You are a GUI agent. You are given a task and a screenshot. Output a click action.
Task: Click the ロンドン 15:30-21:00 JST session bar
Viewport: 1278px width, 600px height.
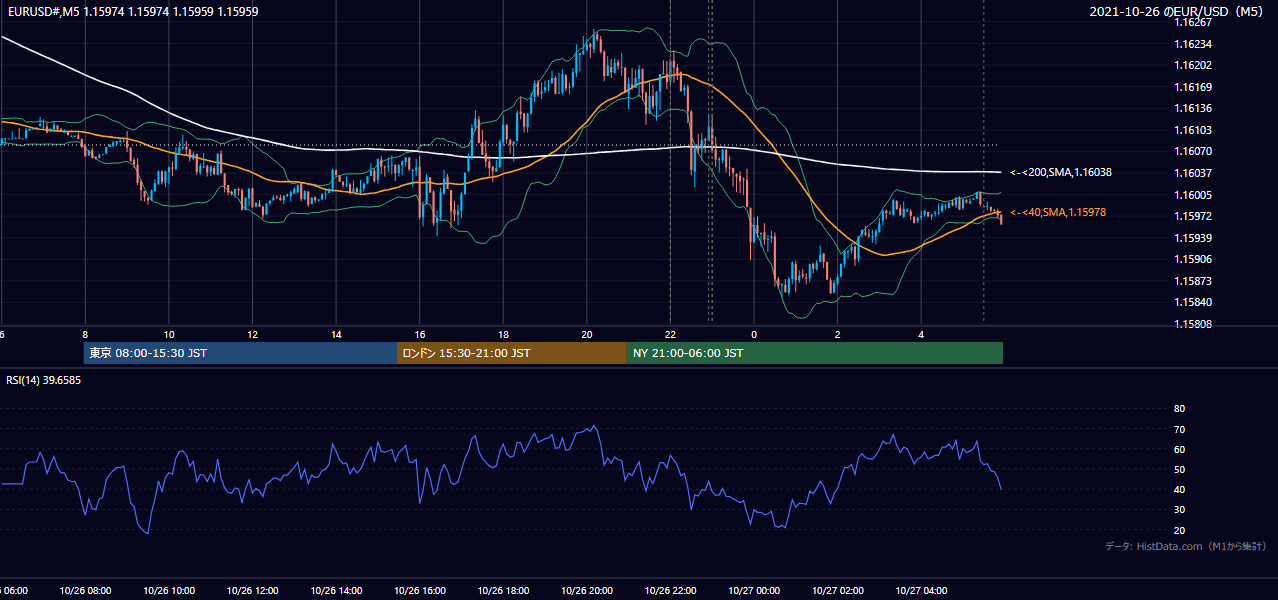click(x=512, y=353)
